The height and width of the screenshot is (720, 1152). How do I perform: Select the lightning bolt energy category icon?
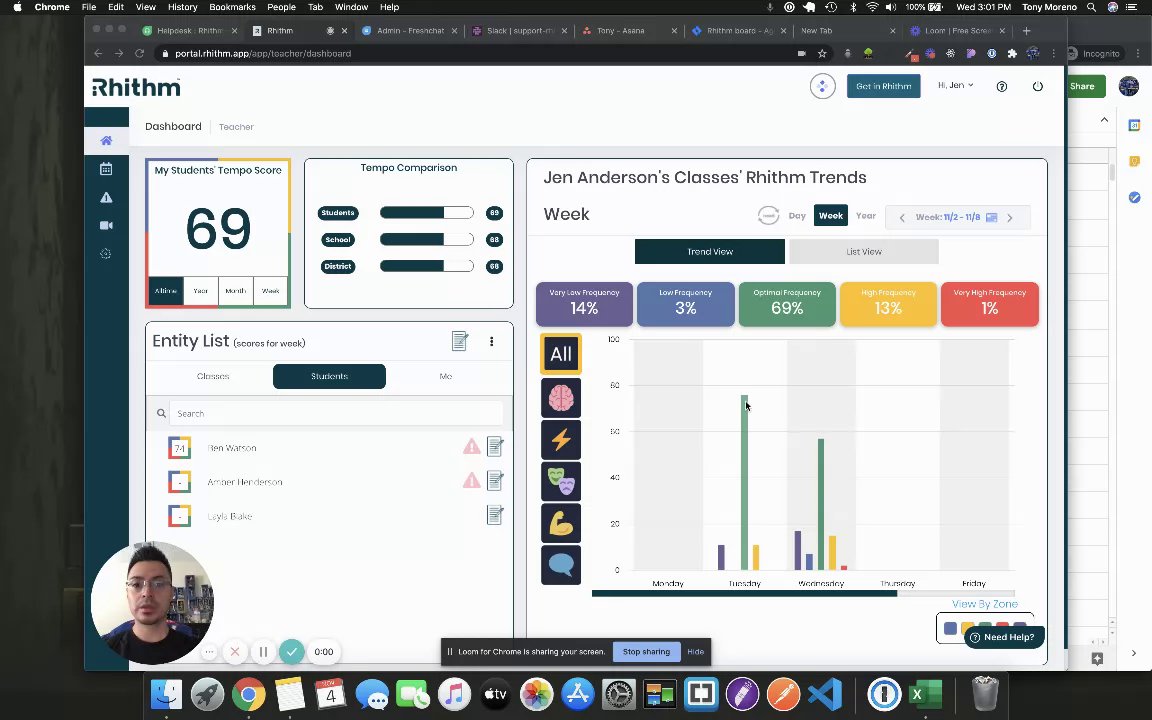(x=561, y=439)
